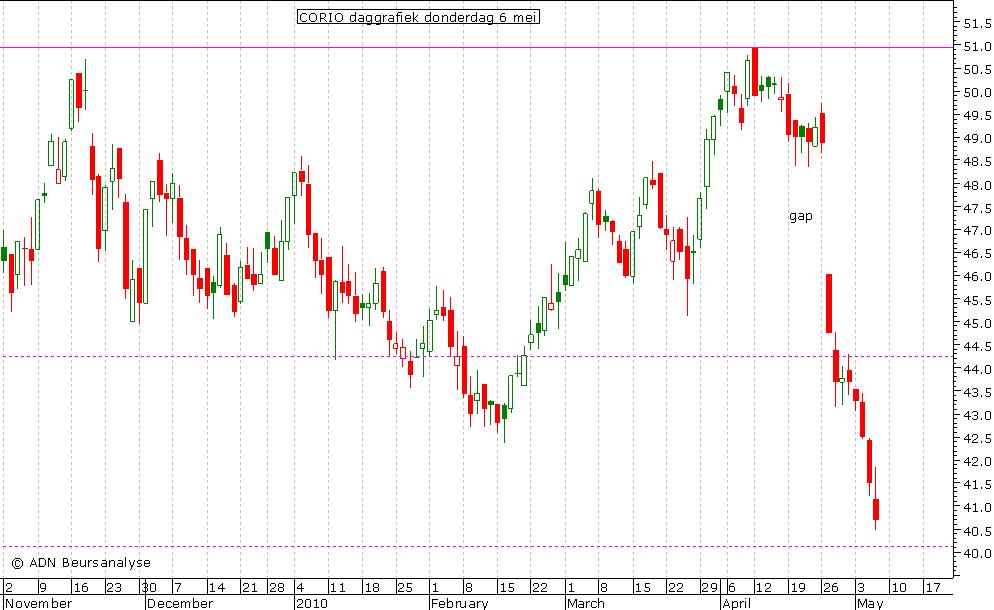
Task: Click the 'April' month label
Action: pyautogui.click(x=737, y=603)
